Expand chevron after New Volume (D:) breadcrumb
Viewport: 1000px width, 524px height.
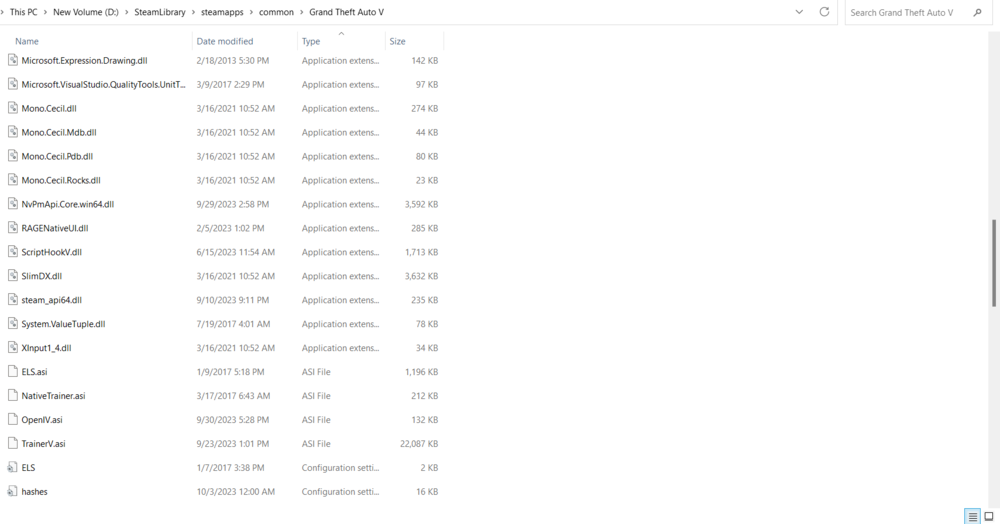click(x=126, y=12)
